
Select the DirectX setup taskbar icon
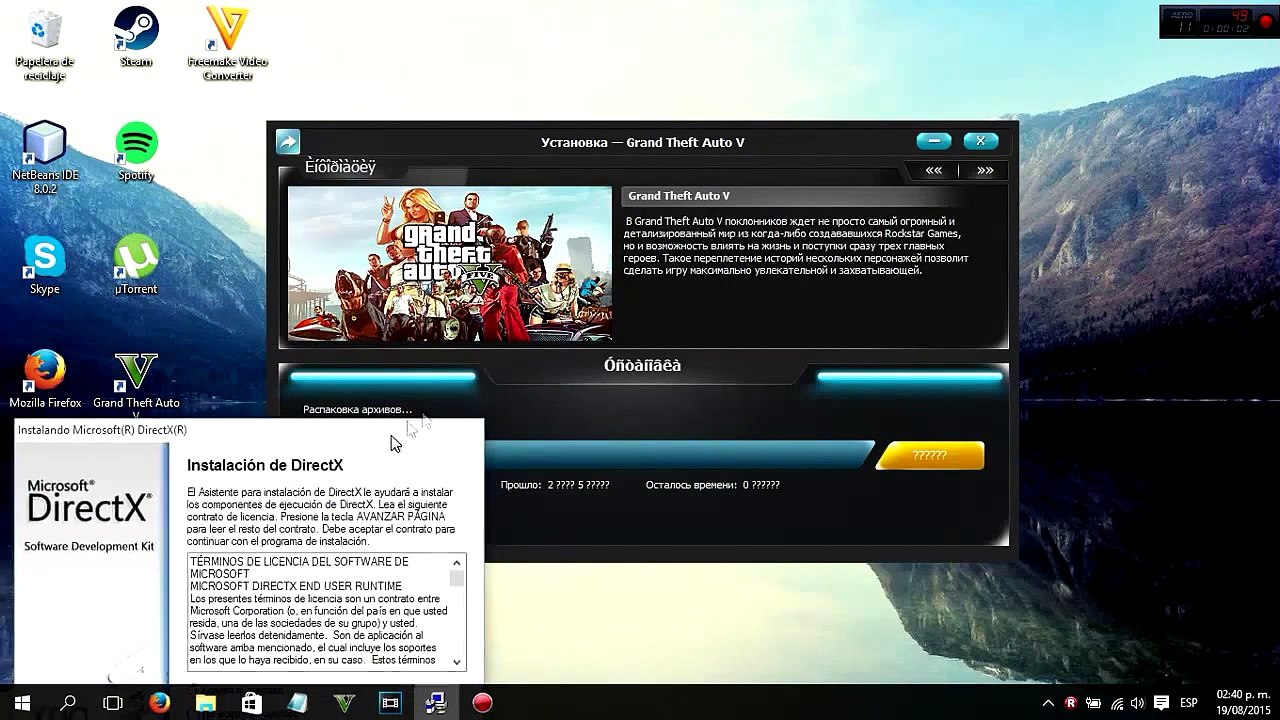[436, 703]
